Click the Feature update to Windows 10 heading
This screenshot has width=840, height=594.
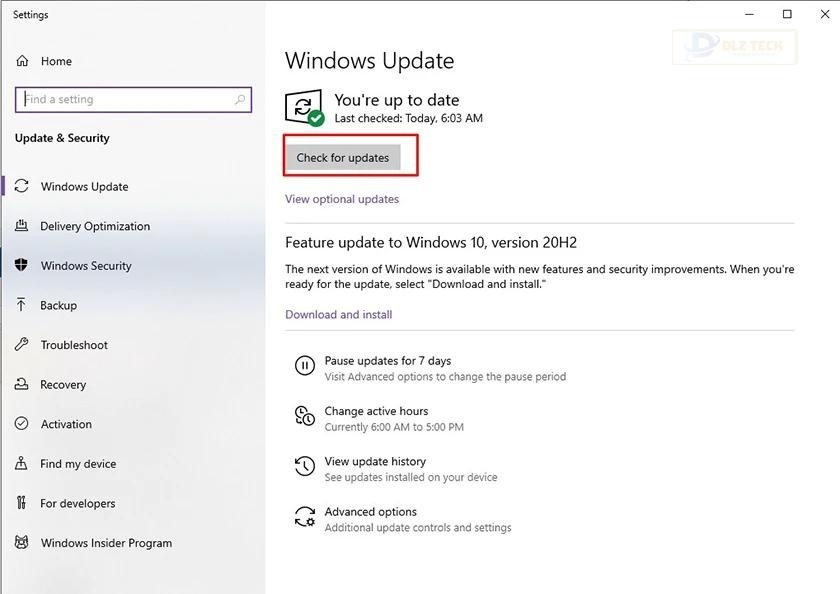(x=431, y=243)
